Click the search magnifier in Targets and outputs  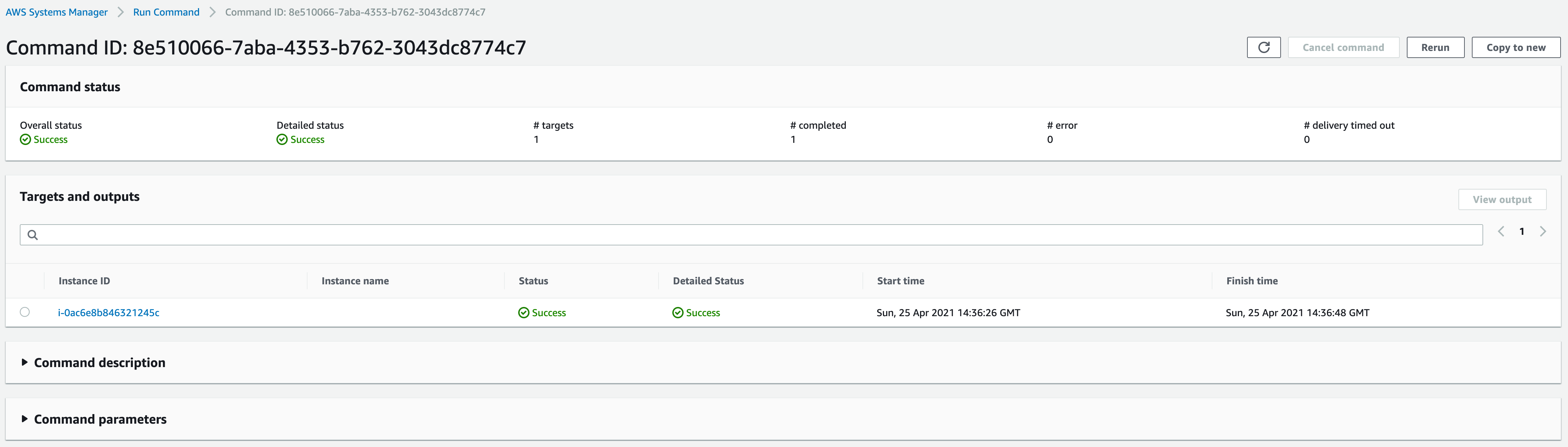tap(34, 234)
